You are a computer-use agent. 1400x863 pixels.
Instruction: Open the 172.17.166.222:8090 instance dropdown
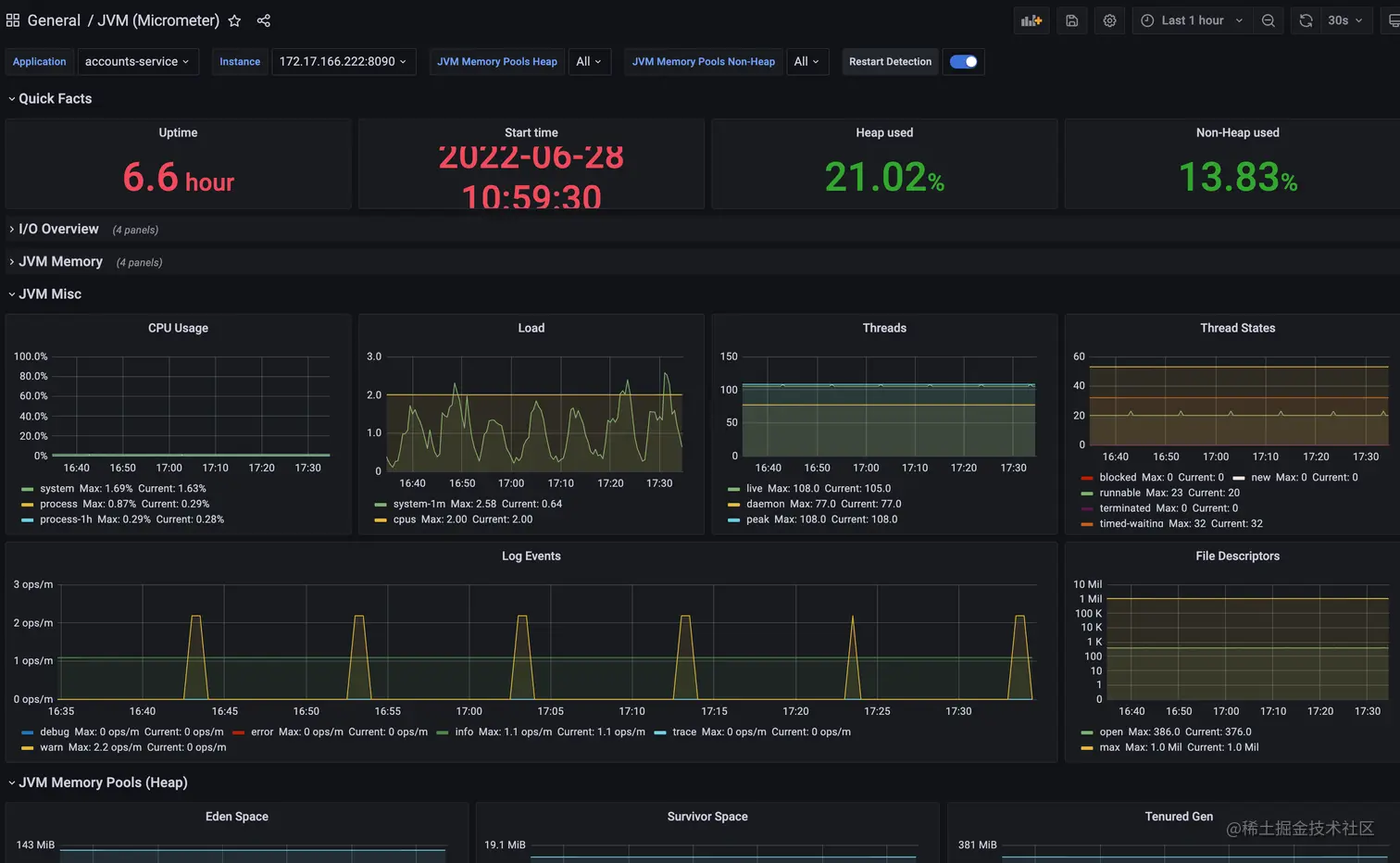click(x=343, y=62)
